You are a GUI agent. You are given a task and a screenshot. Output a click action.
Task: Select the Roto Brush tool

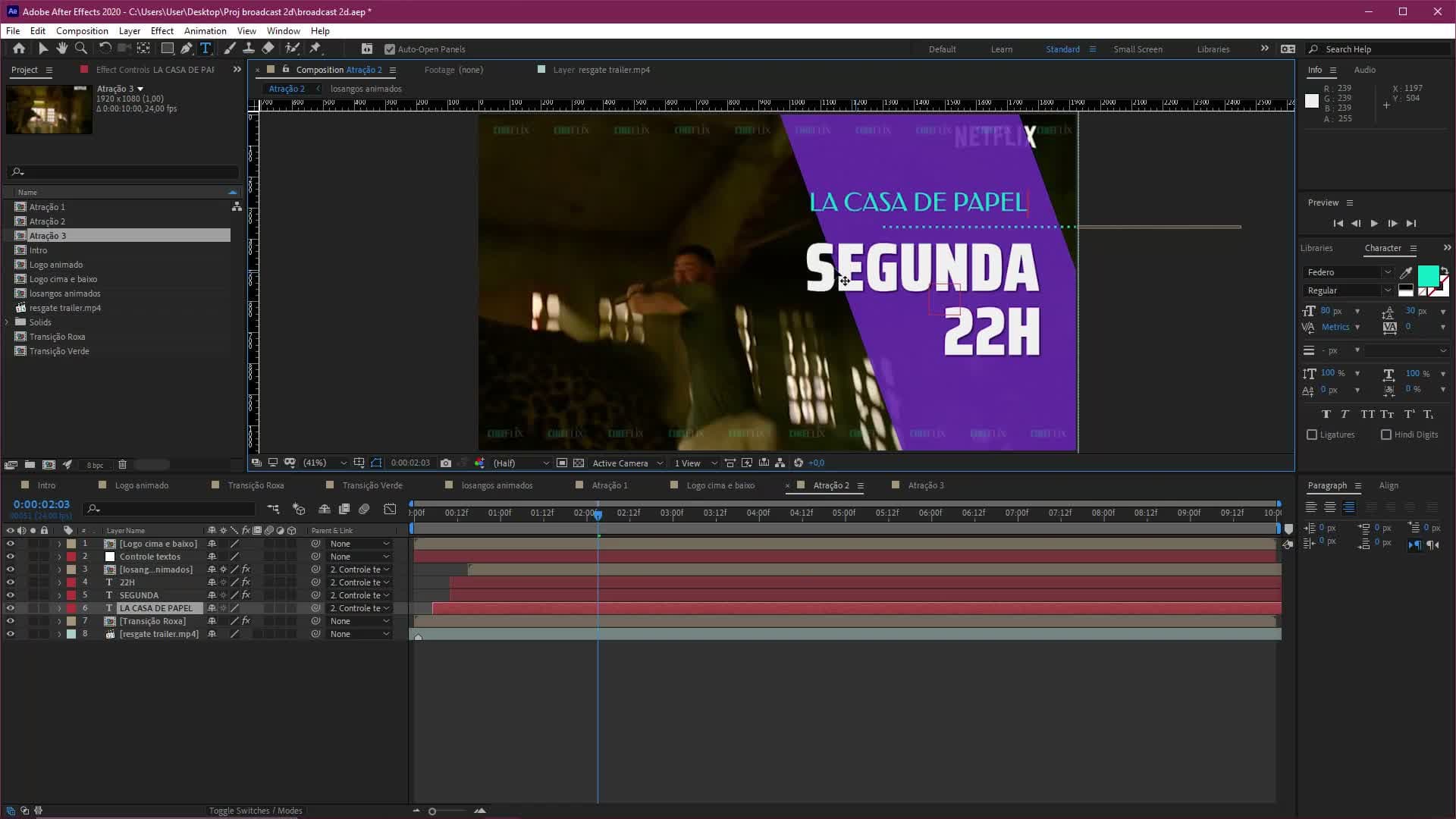pos(292,49)
